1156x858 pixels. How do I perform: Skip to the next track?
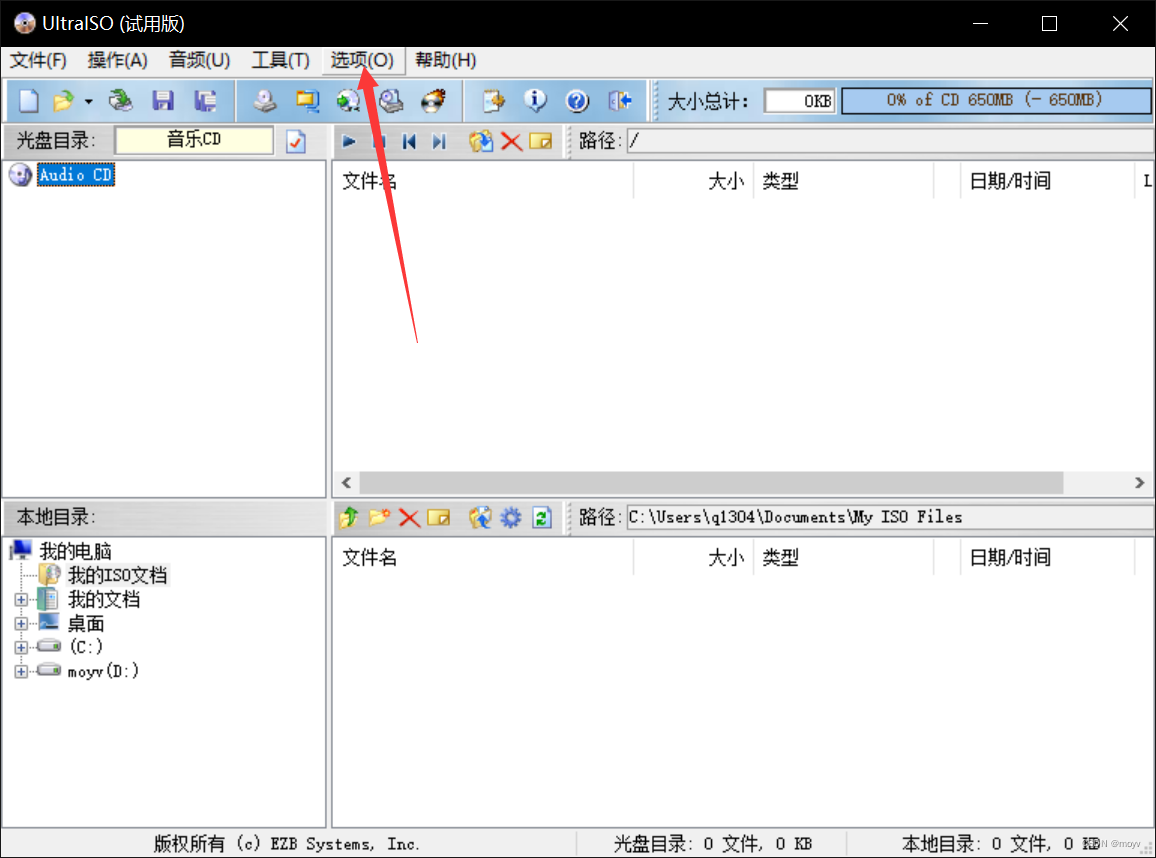[x=439, y=141]
